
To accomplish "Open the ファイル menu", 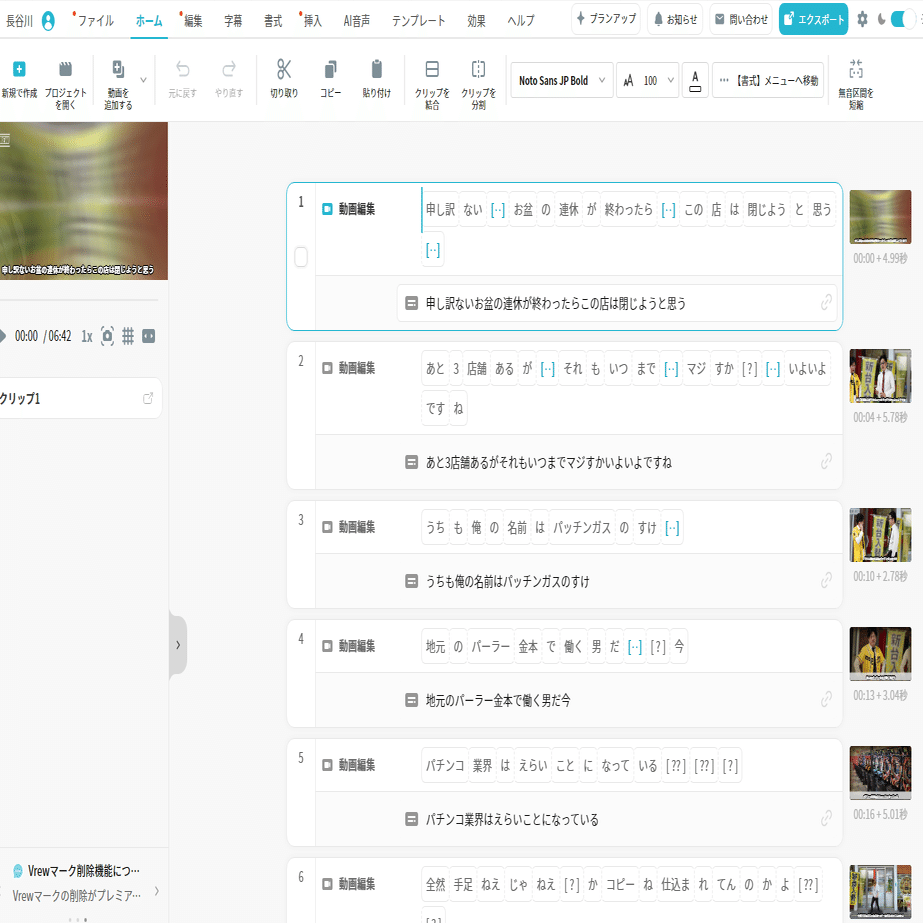I will coord(95,21).
